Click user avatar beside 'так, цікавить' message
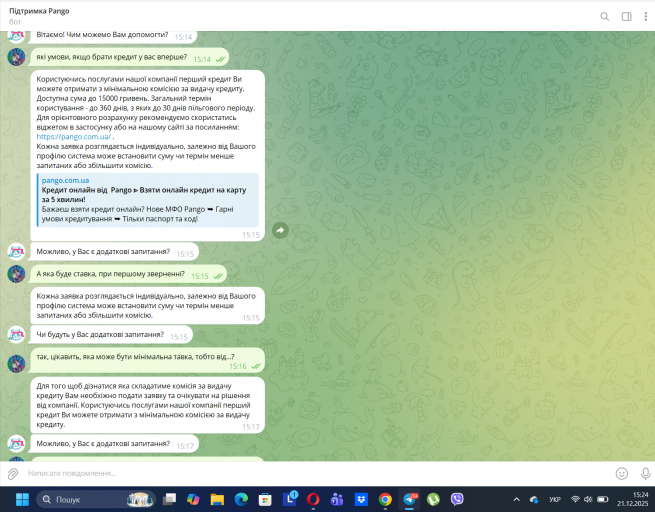 pyautogui.click(x=17, y=364)
